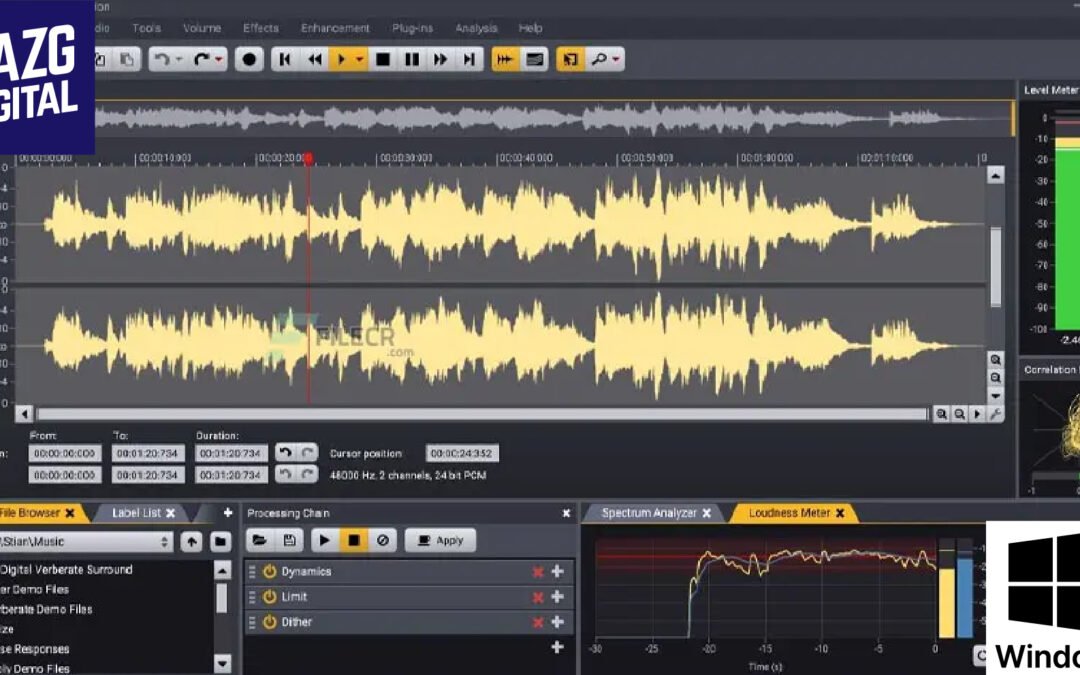Toggle the Dither effect power button
This screenshot has height=675, width=1080.
269,622
